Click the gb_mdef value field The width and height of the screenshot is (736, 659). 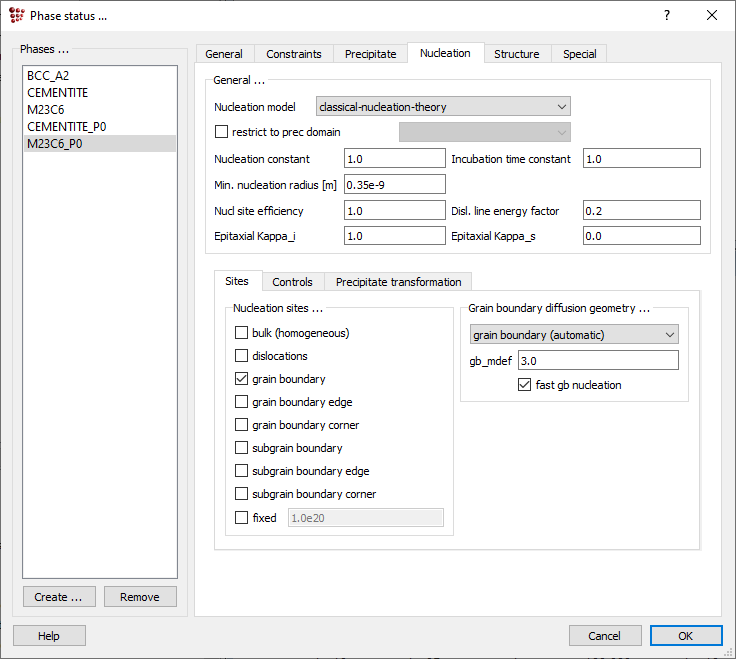coord(598,360)
